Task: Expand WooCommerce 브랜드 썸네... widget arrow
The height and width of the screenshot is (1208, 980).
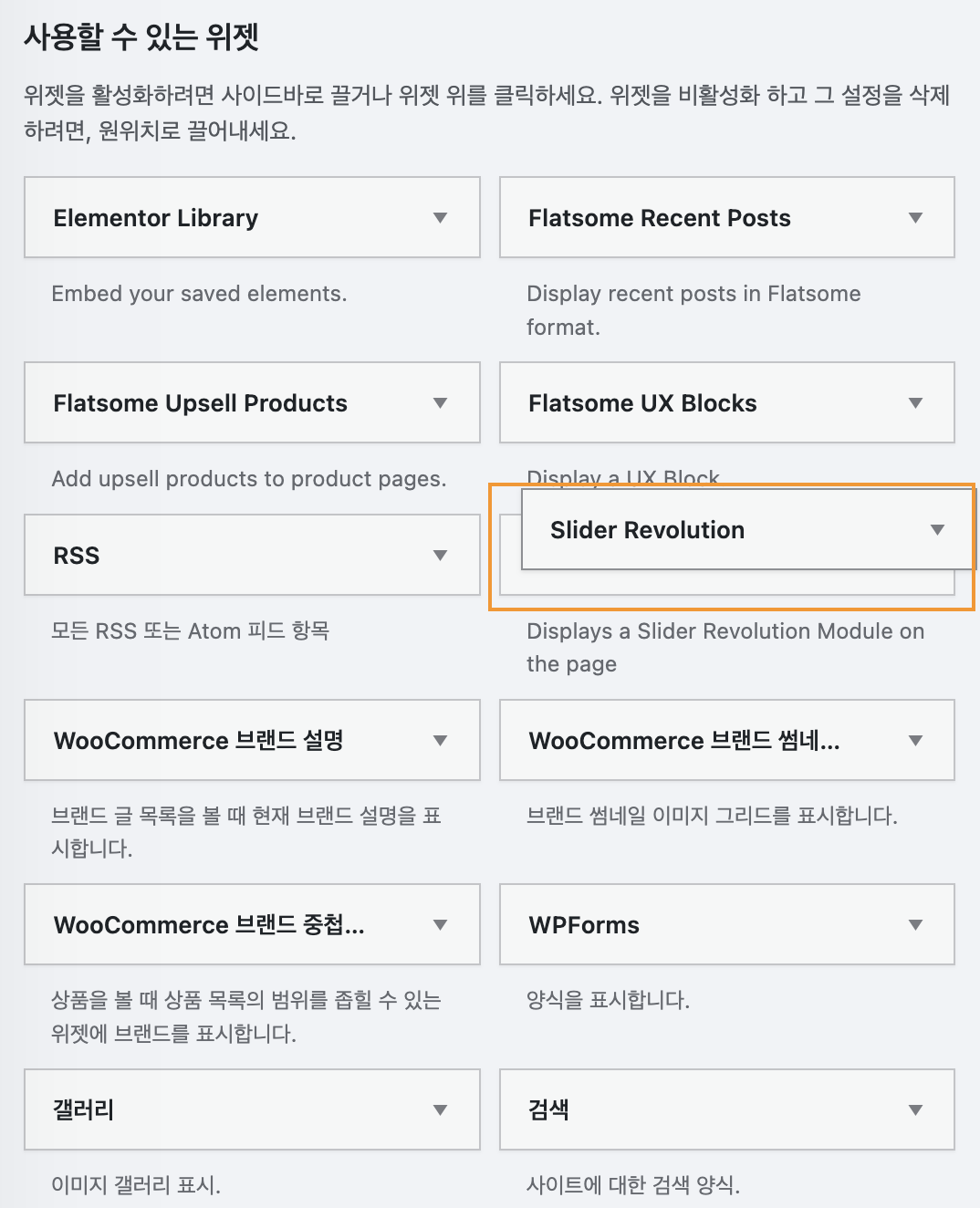Action: [916, 741]
